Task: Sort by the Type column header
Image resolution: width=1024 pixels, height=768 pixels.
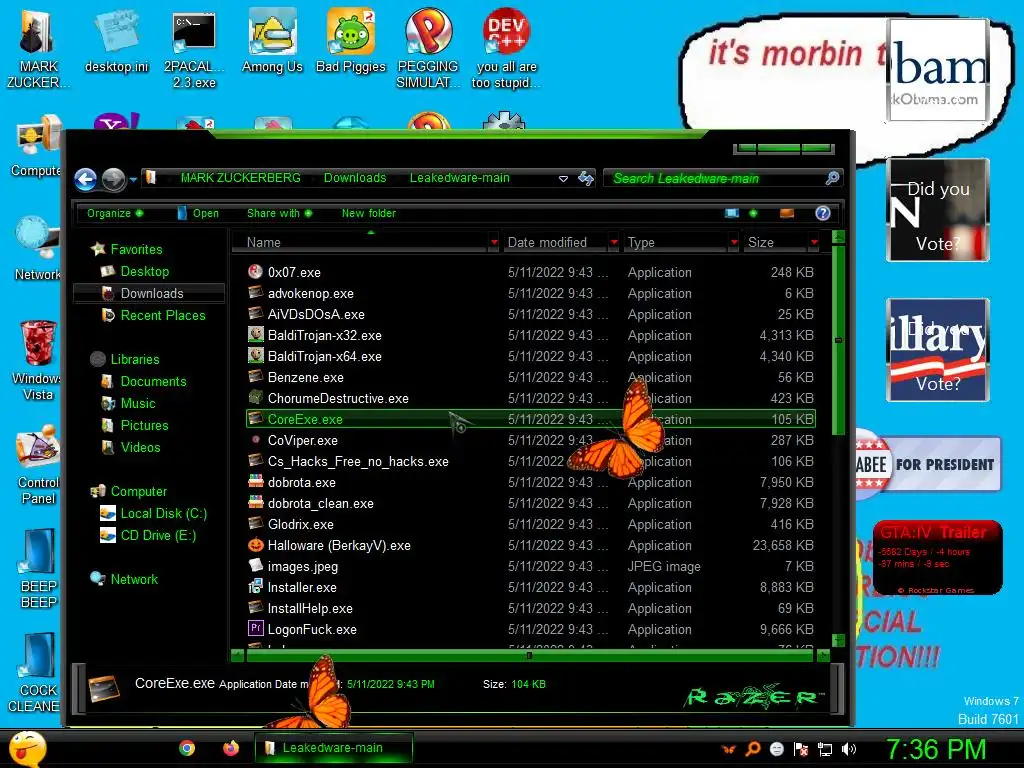Action: [676, 242]
